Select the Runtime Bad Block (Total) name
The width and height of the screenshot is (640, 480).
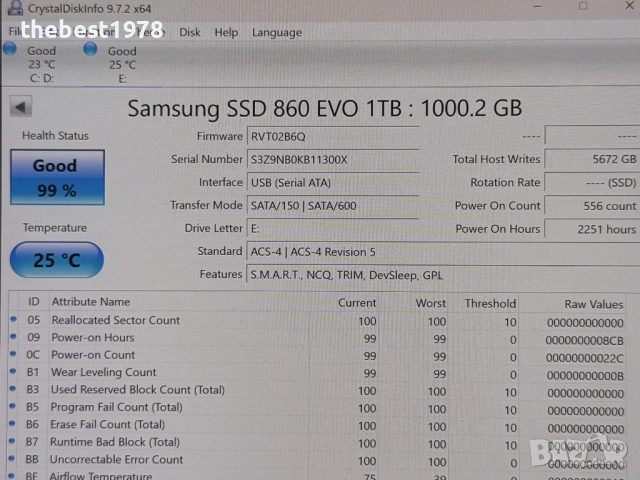(115, 442)
